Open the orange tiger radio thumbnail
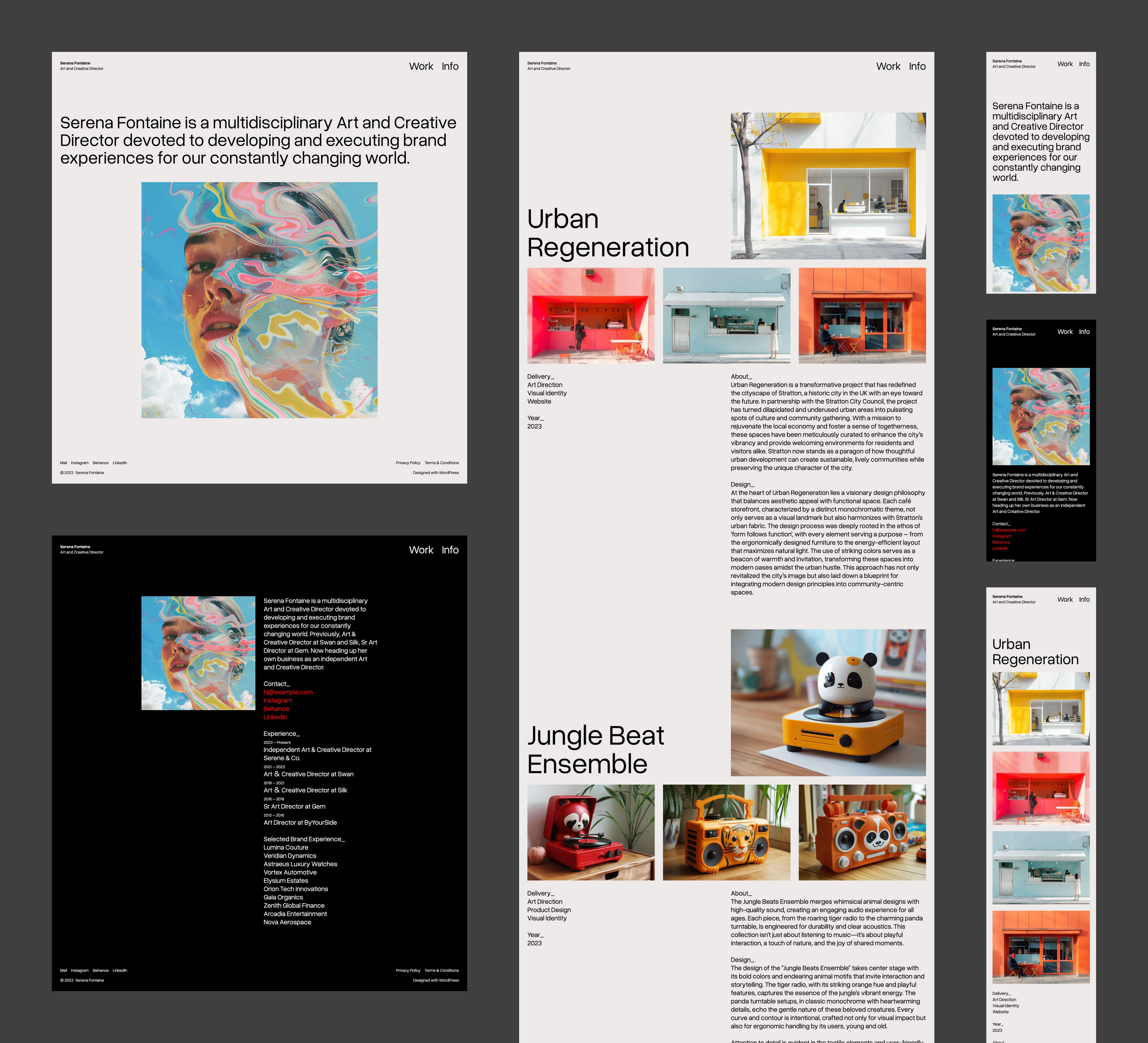Image resolution: width=1148 pixels, height=1043 pixels. [x=726, y=832]
